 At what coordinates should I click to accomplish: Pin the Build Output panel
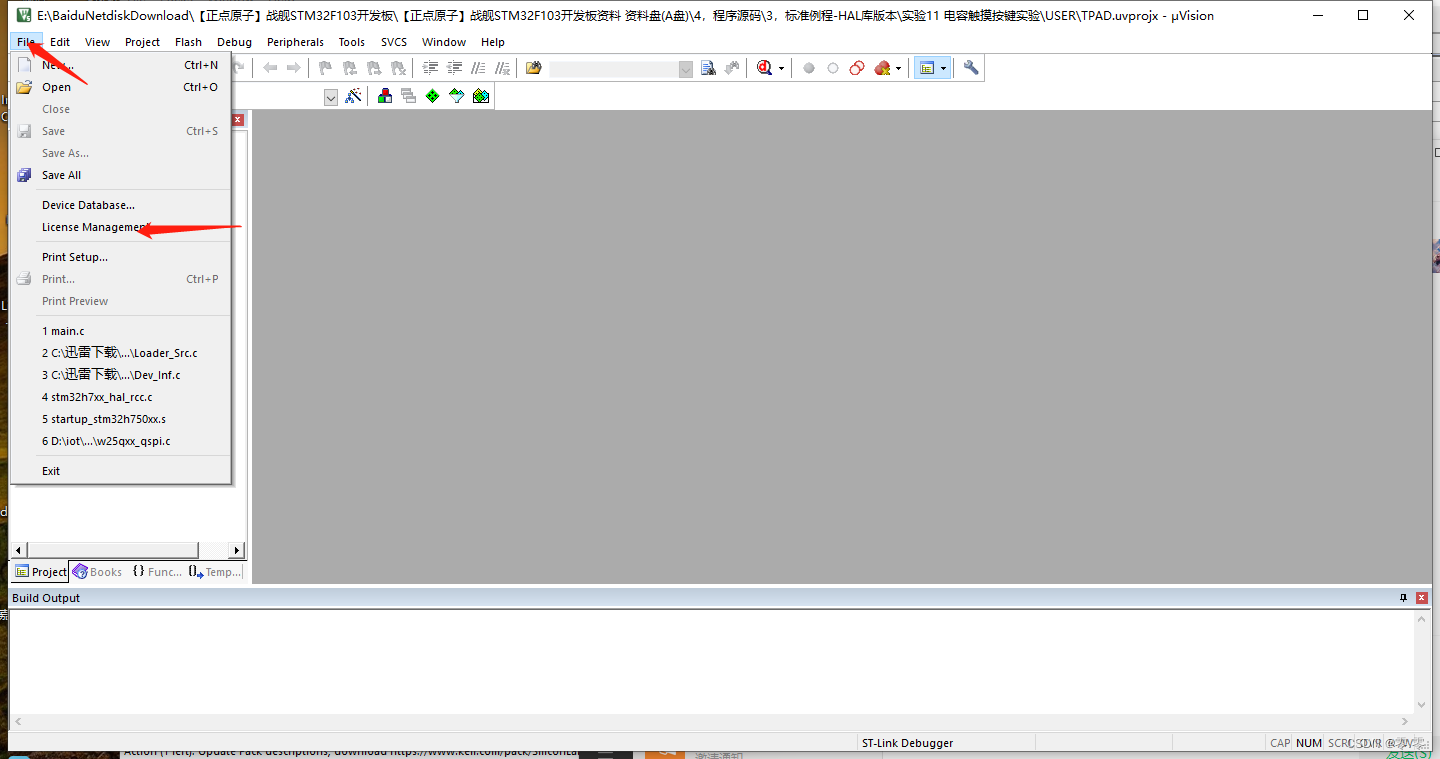pos(1403,598)
